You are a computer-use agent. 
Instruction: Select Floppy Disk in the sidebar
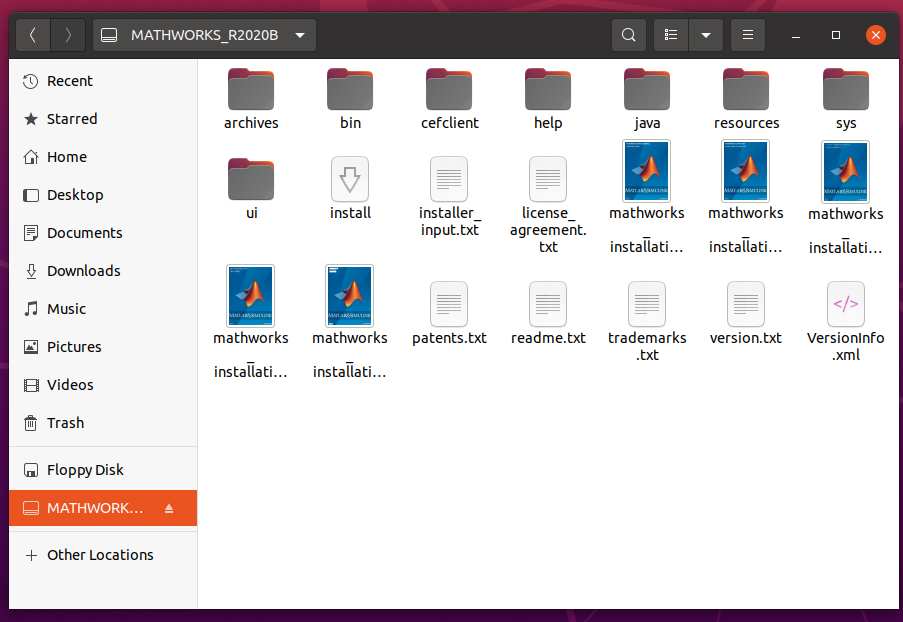coord(103,471)
